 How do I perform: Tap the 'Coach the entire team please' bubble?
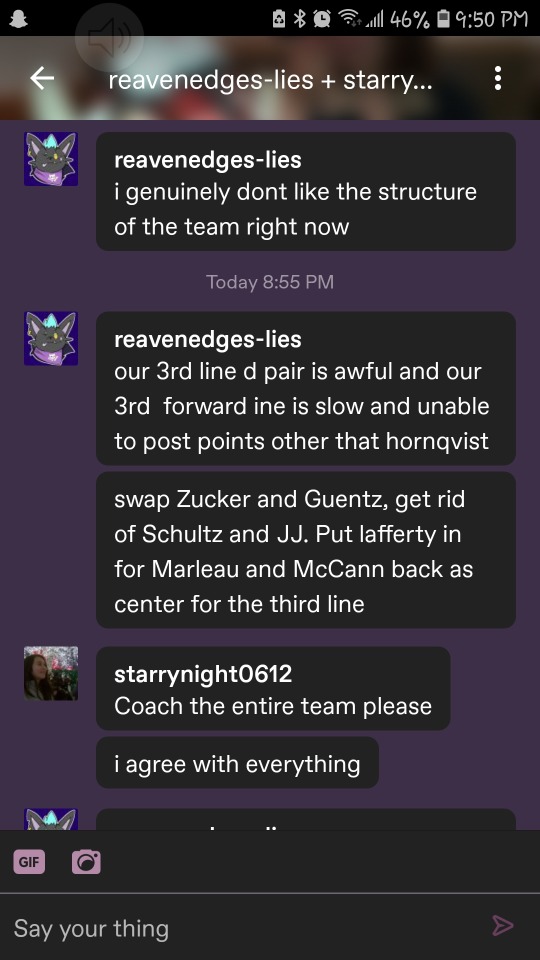point(273,688)
